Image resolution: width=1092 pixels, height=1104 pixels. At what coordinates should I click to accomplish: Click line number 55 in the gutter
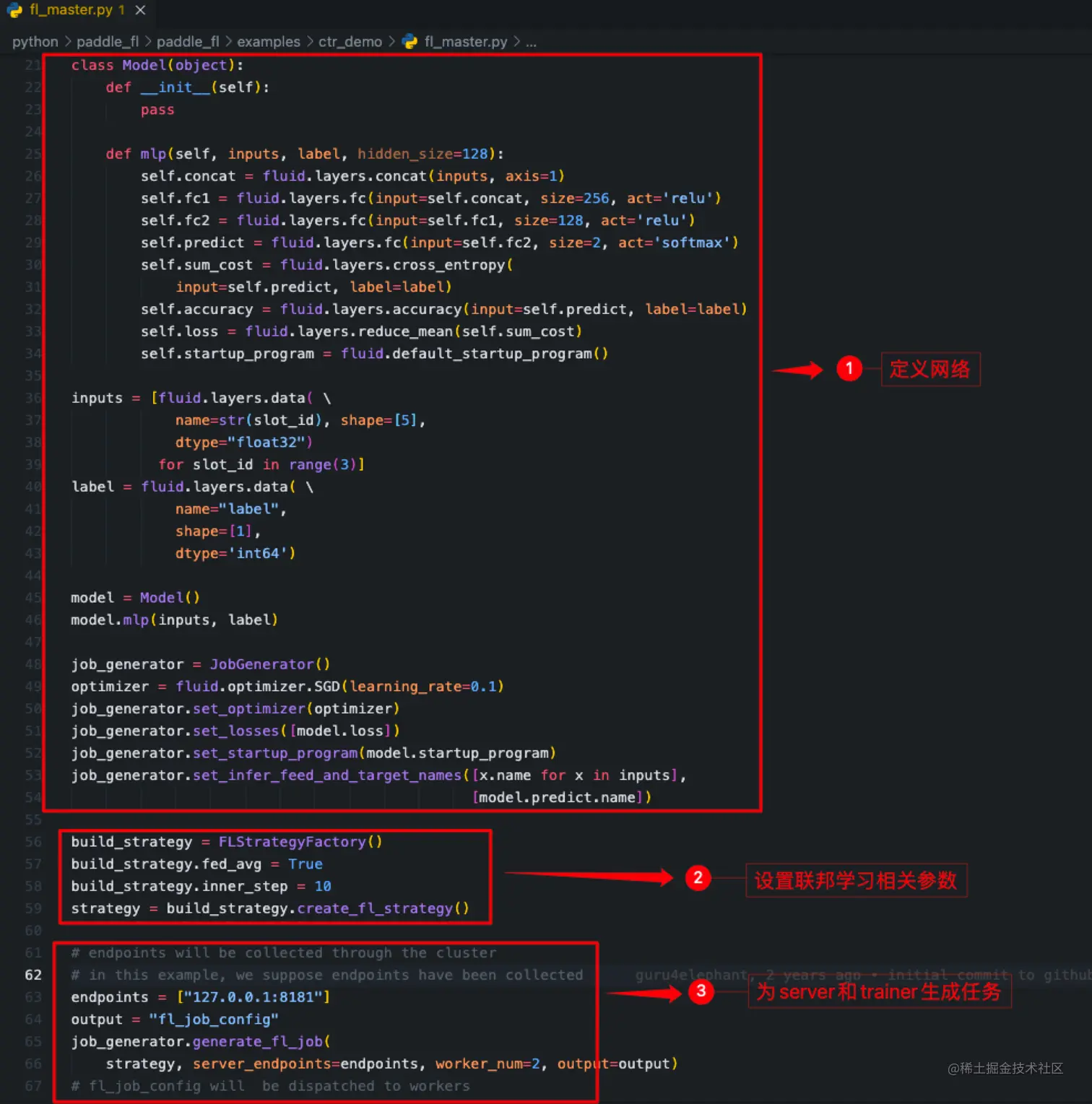33,820
